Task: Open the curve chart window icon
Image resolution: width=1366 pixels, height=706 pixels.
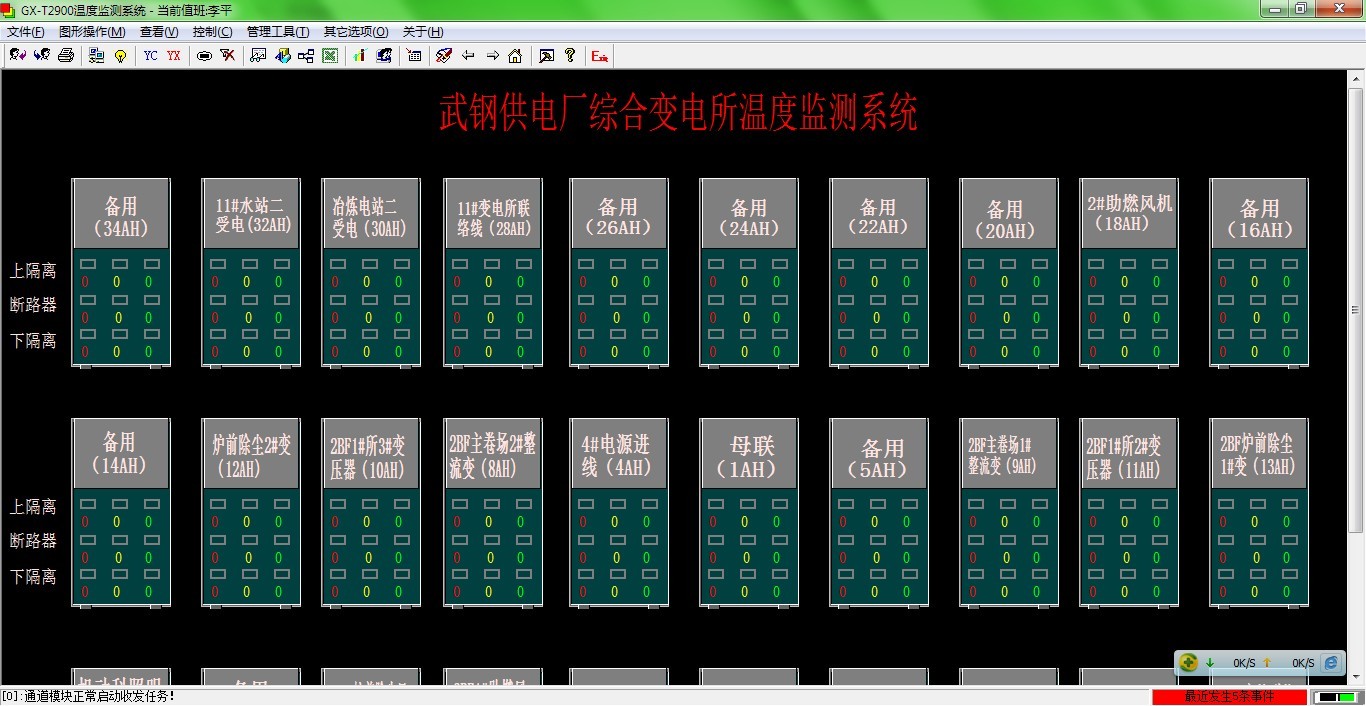Action: 258,55
